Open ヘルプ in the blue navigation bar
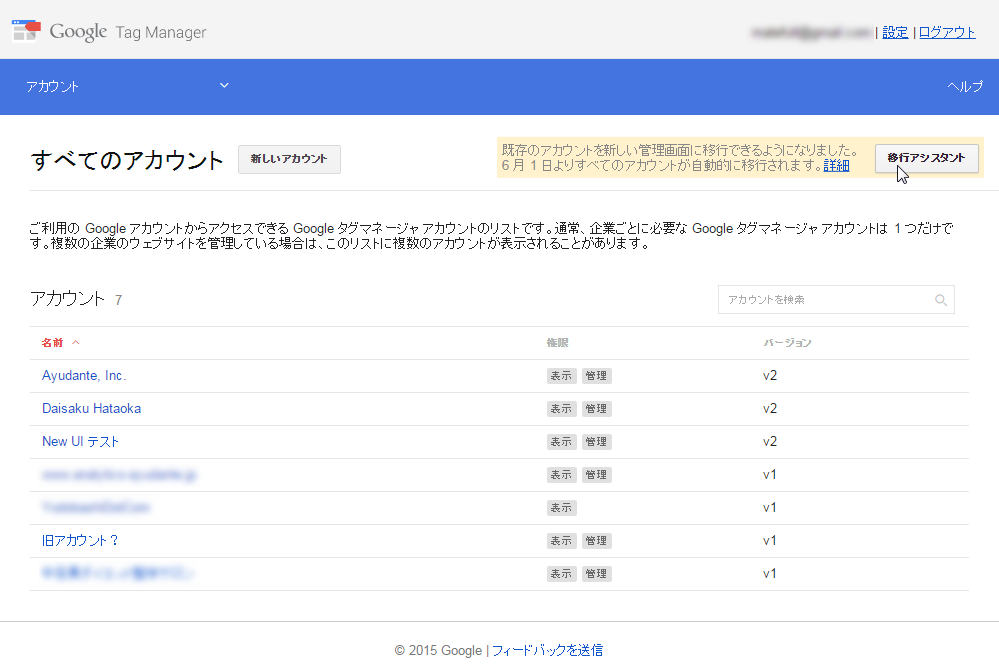 point(963,87)
